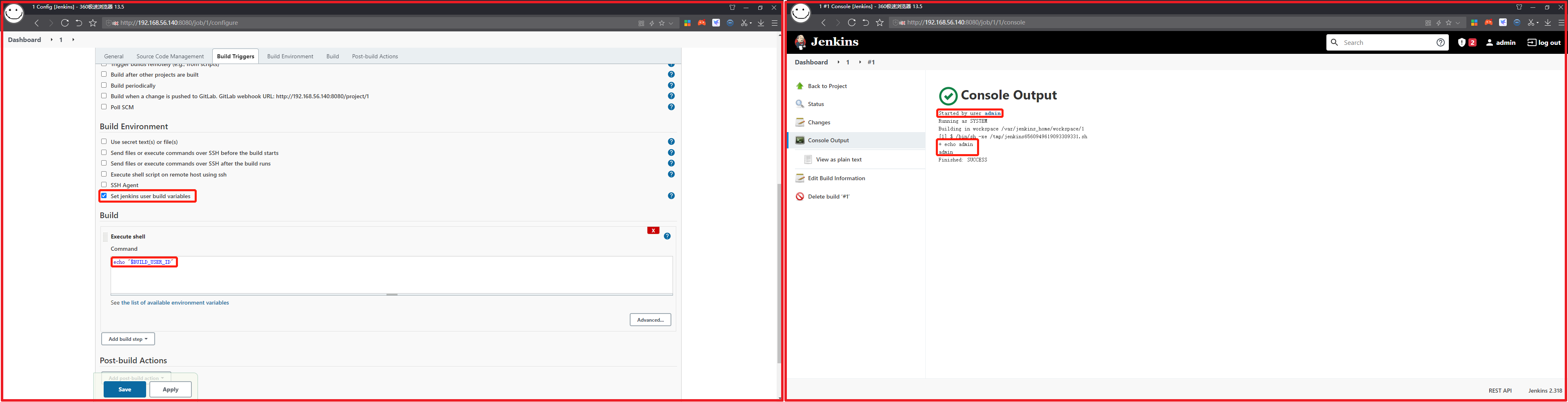Click Save button in job config

click(125, 389)
